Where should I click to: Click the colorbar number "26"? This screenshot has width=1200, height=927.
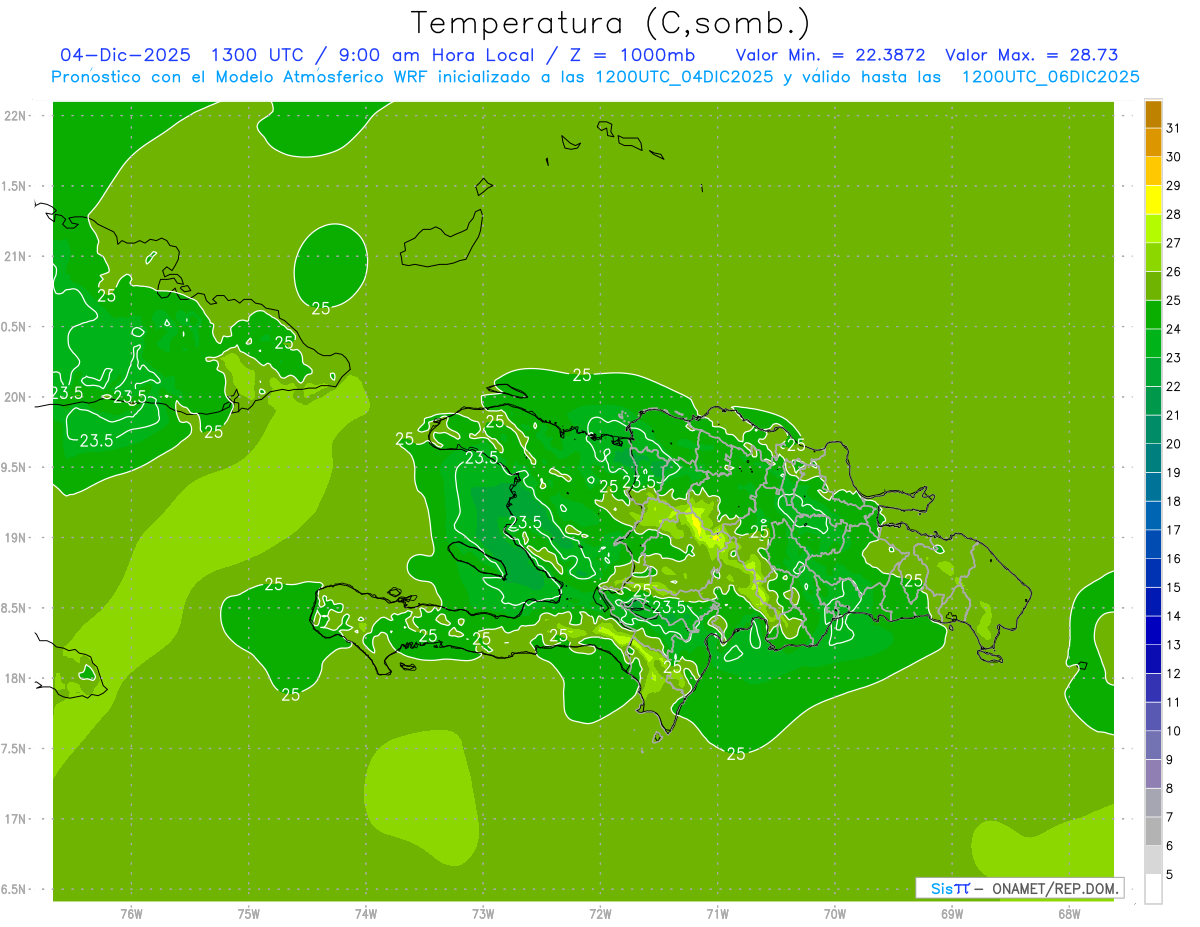[x=1174, y=272]
